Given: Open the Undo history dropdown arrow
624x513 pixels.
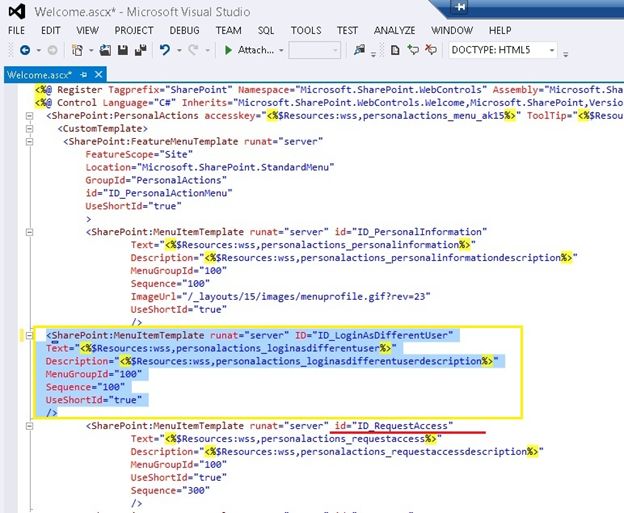Looking at the screenshot, I should [179, 51].
